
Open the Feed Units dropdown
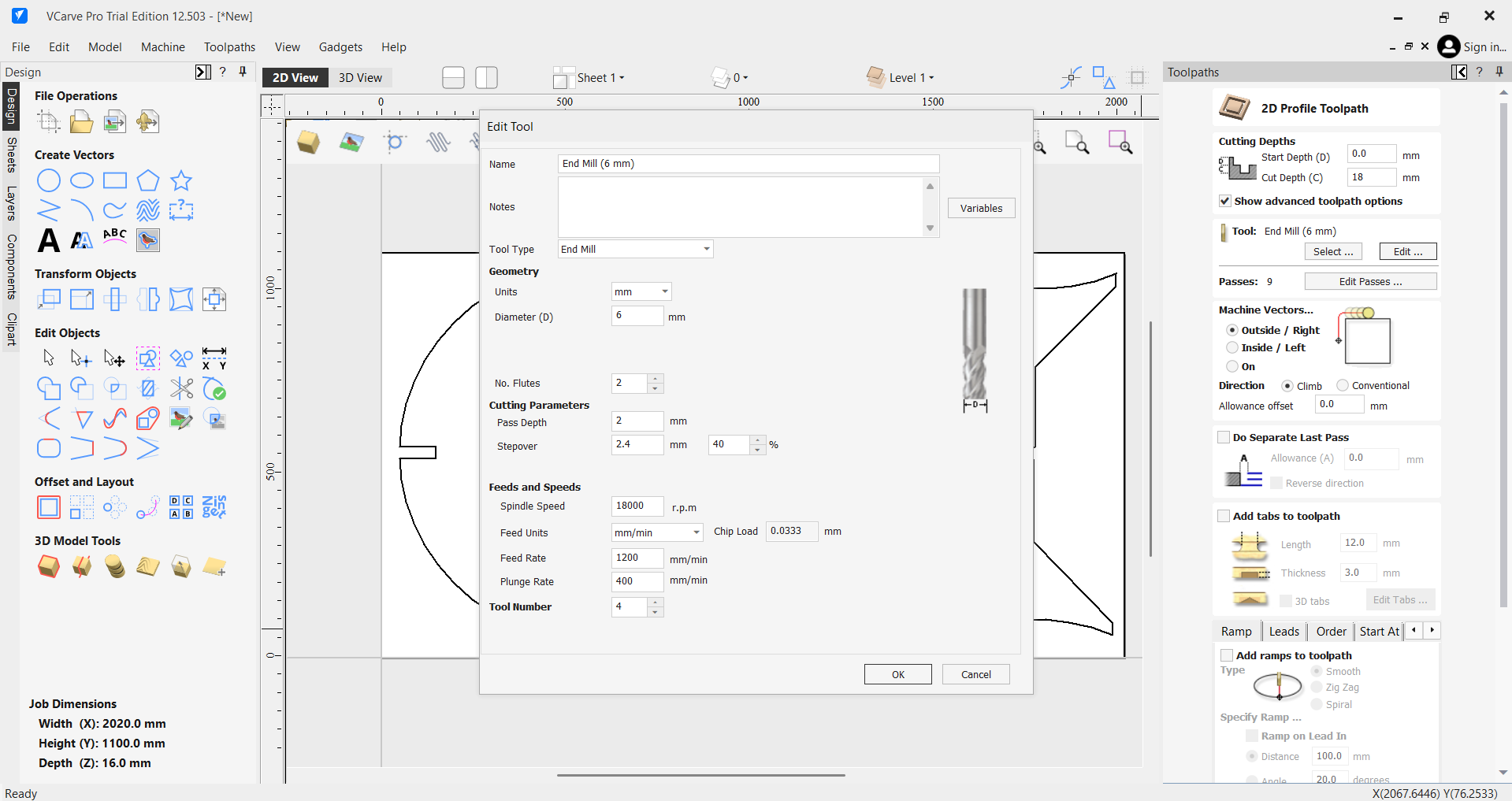(657, 532)
